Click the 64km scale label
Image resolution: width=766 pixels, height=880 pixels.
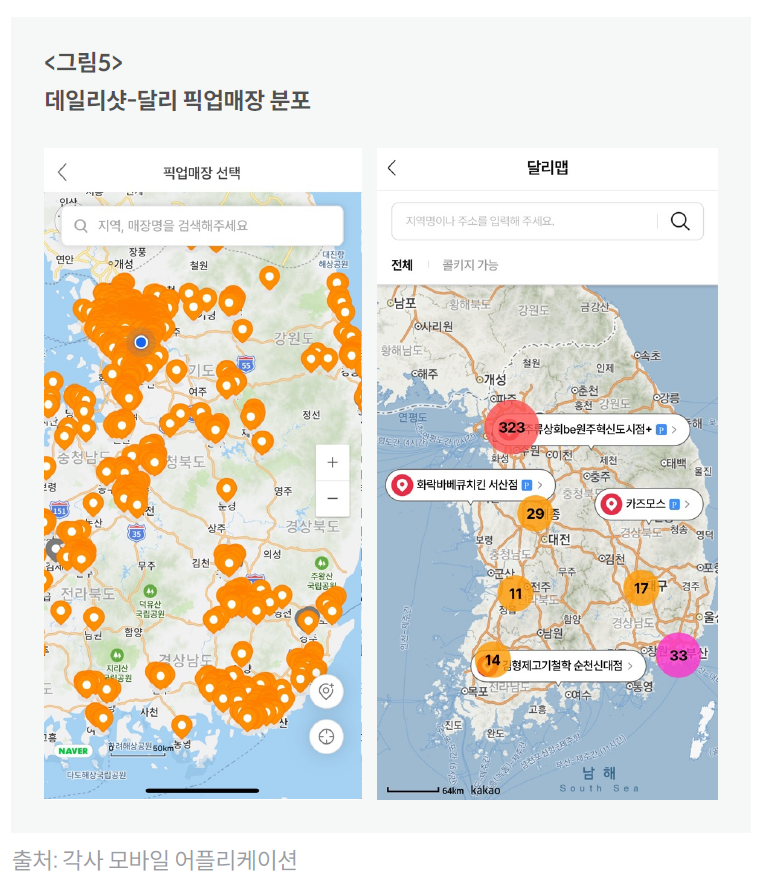pyautogui.click(x=453, y=791)
